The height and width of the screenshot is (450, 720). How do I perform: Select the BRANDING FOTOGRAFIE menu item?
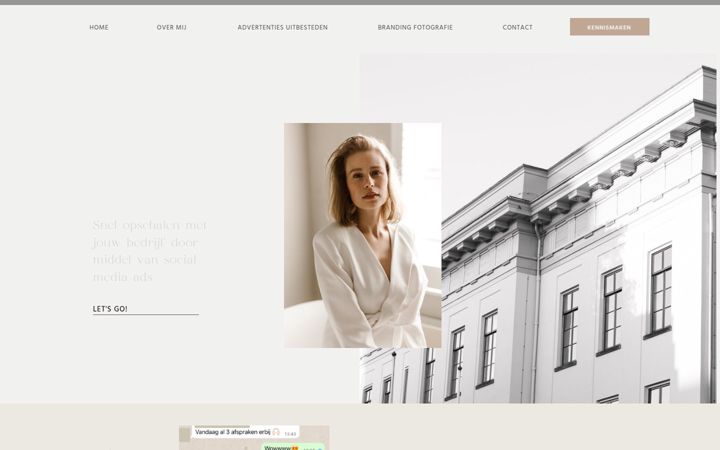415,28
